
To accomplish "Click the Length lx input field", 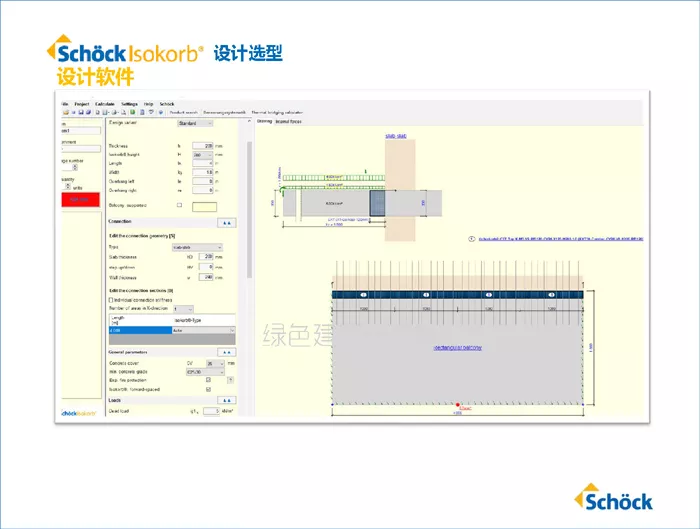I will (203, 163).
